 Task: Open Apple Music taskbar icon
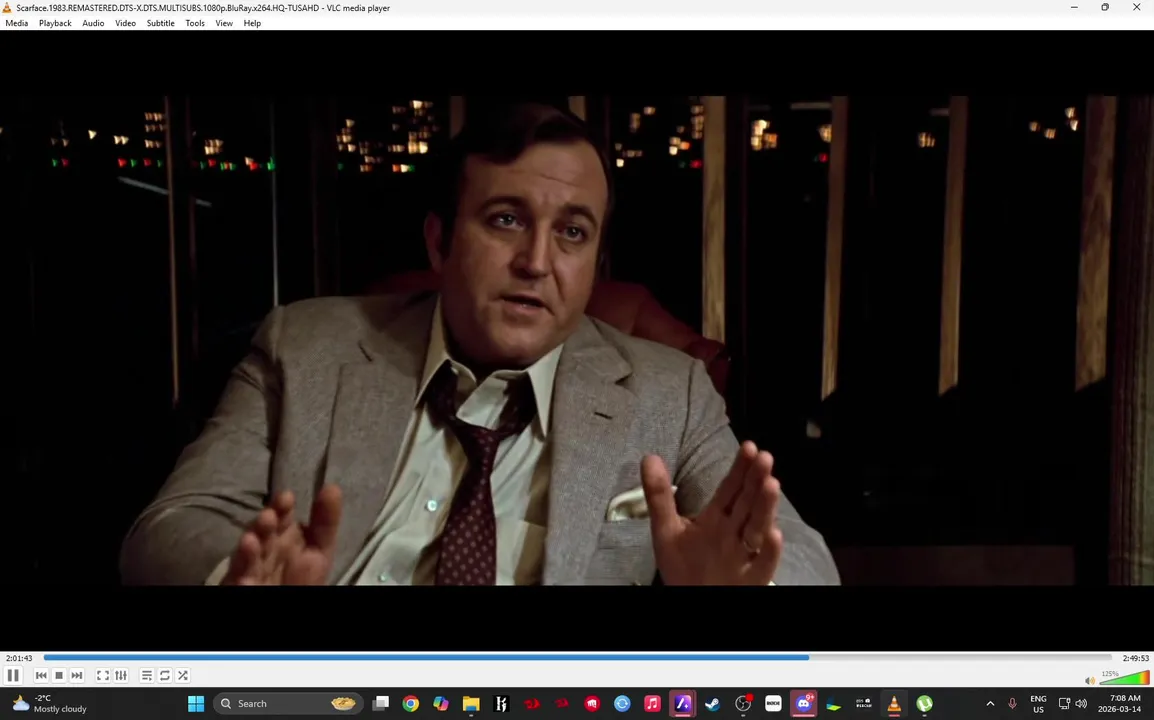(x=652, y=704)
